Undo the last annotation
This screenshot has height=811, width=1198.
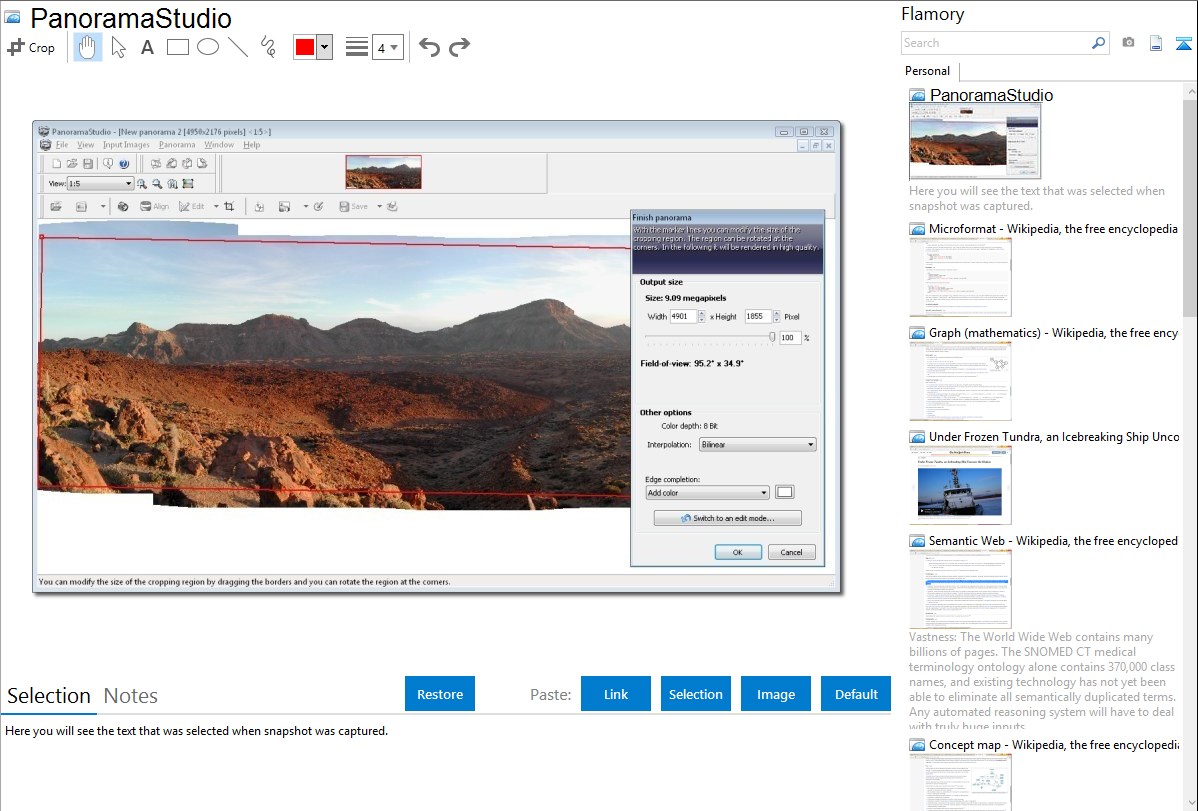[x=429, y=47]
